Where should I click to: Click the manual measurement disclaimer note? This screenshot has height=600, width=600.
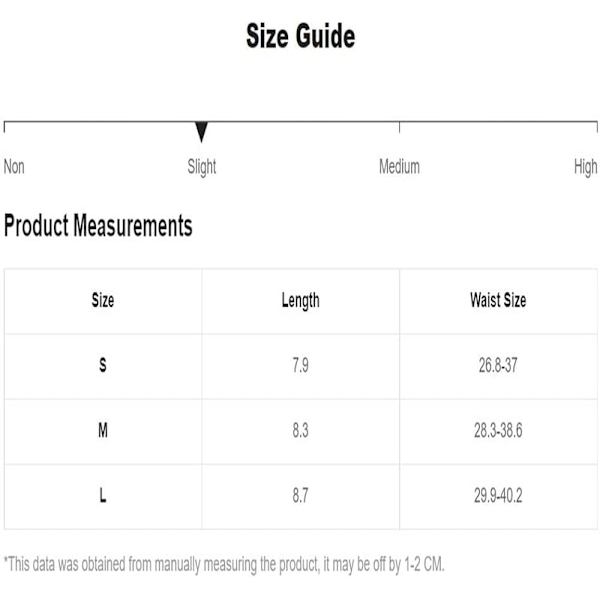click(224, 564)
